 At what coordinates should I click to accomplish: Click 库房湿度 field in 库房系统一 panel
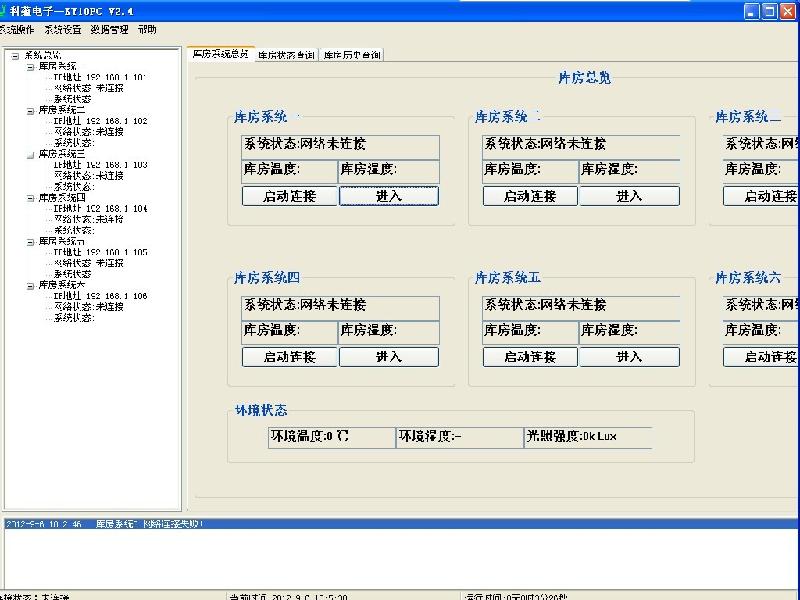click(389, 171)
